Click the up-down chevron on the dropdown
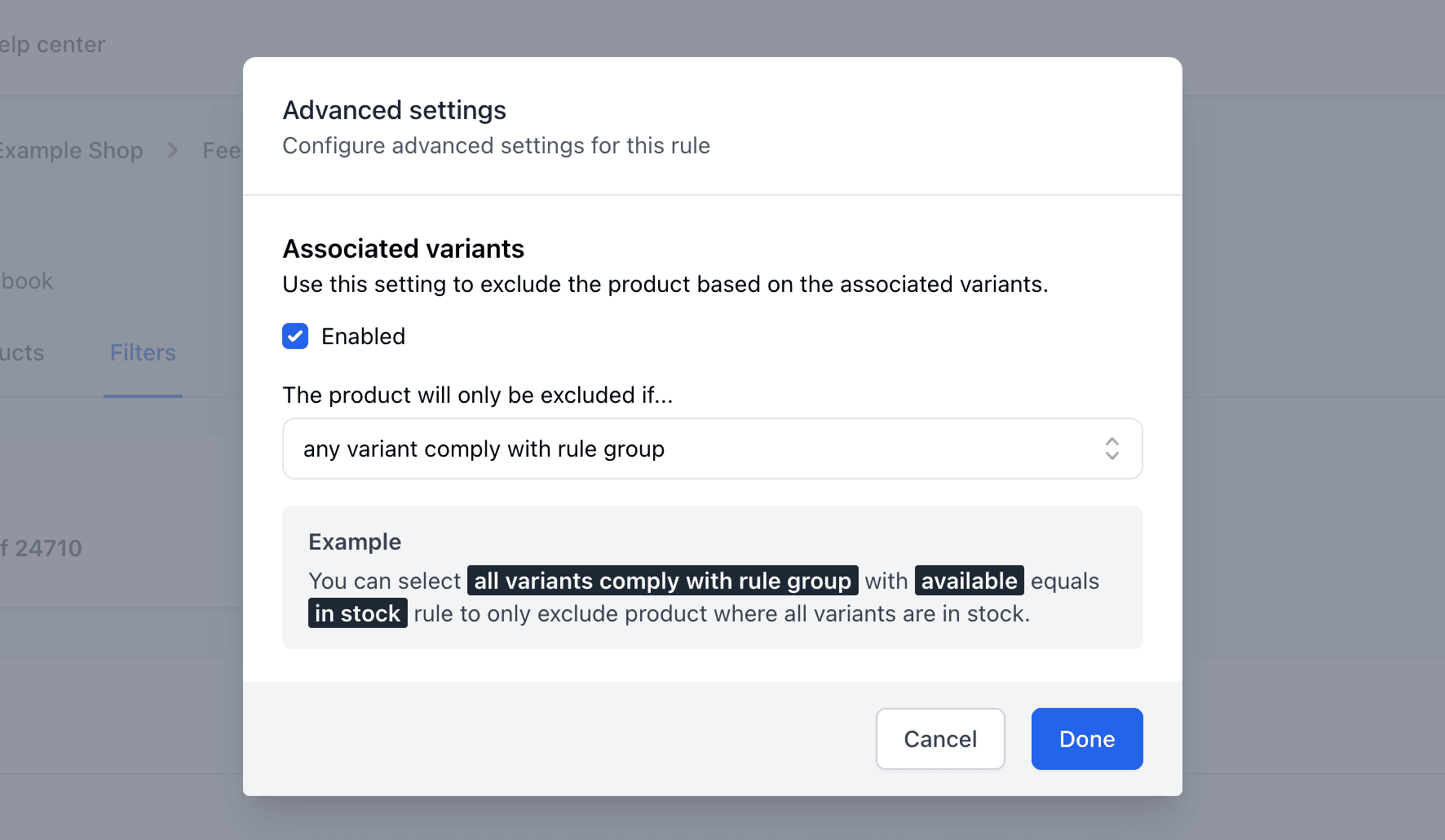1445x840 pixels. coord(1111,449)
